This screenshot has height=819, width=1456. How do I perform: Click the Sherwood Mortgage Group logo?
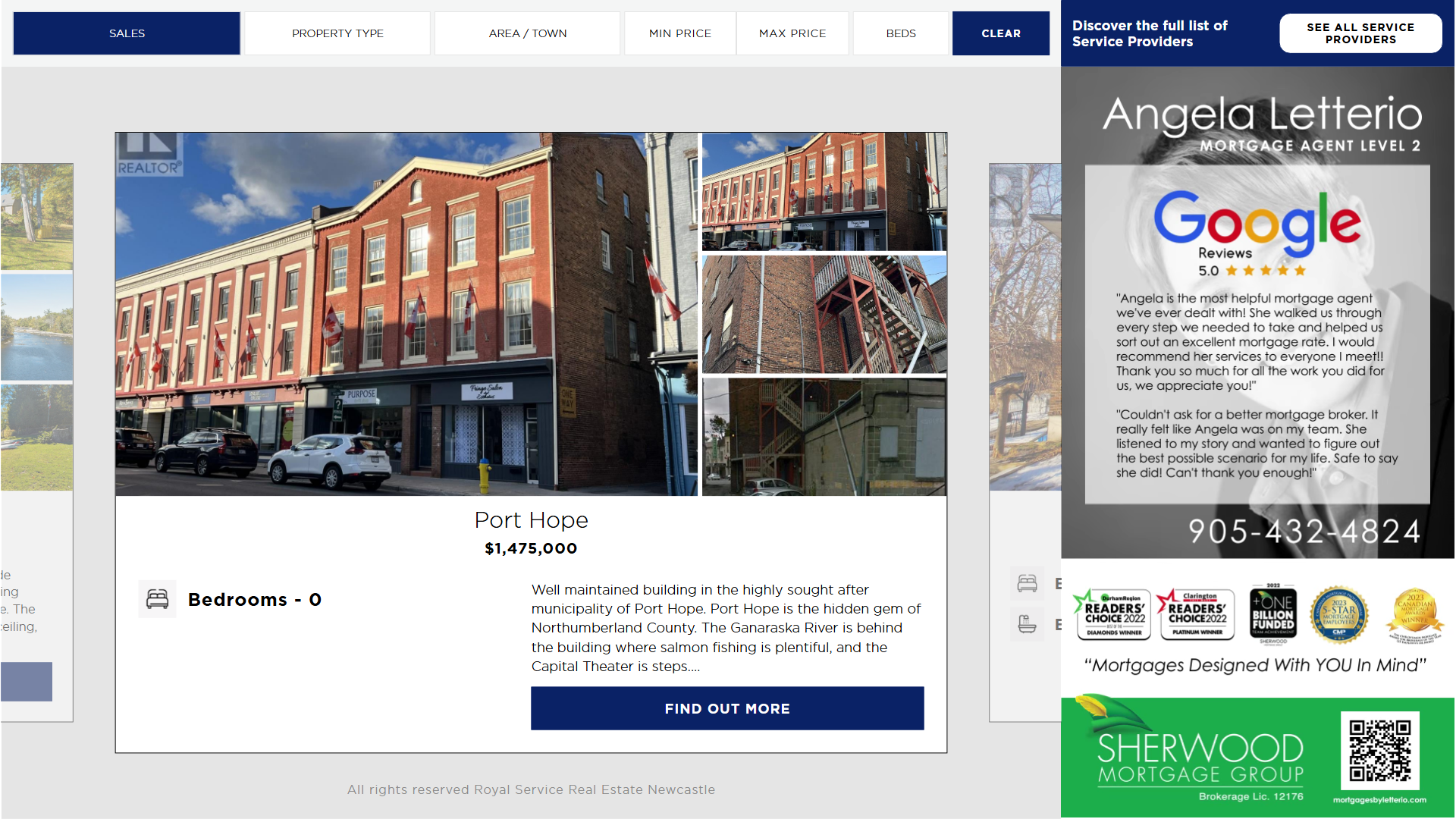pyautogui.click(x=1200, y=757)
